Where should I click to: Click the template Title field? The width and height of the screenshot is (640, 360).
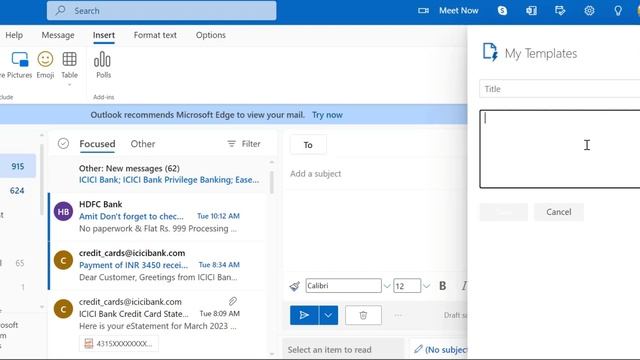[560, 89]
